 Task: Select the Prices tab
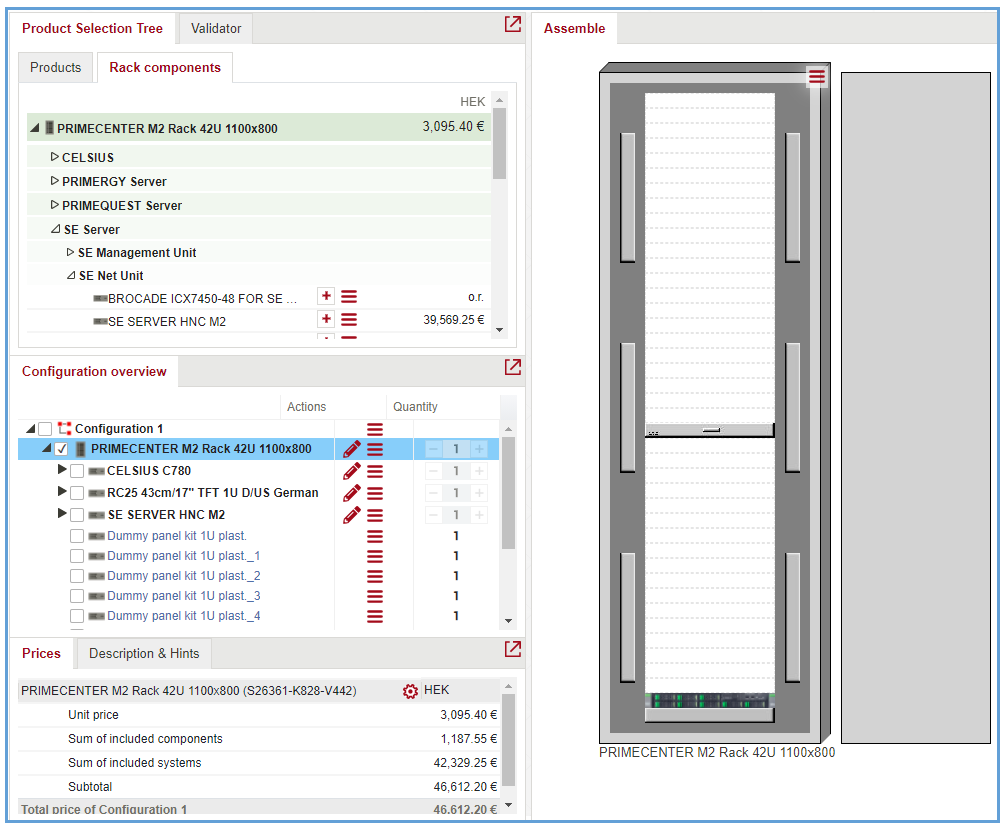(x=41, y=653)
